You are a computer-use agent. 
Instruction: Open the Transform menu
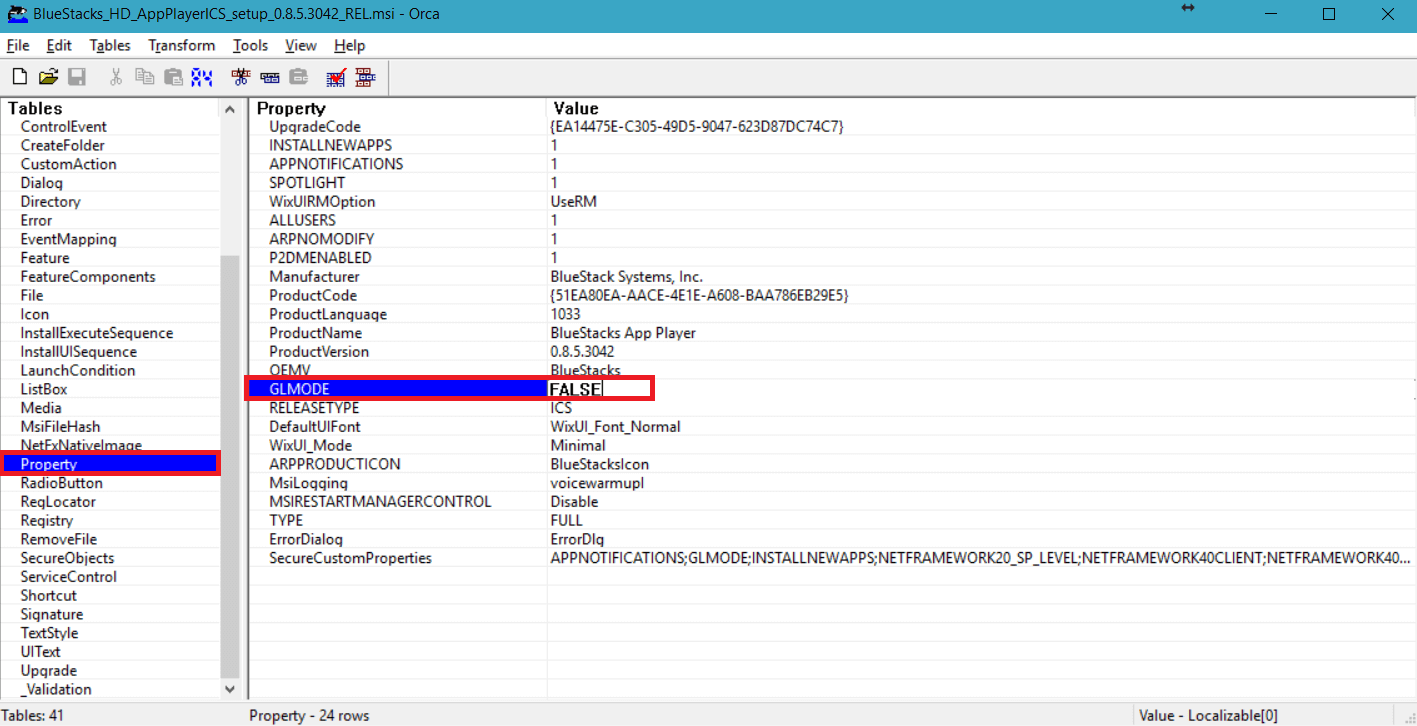point(181,45)
